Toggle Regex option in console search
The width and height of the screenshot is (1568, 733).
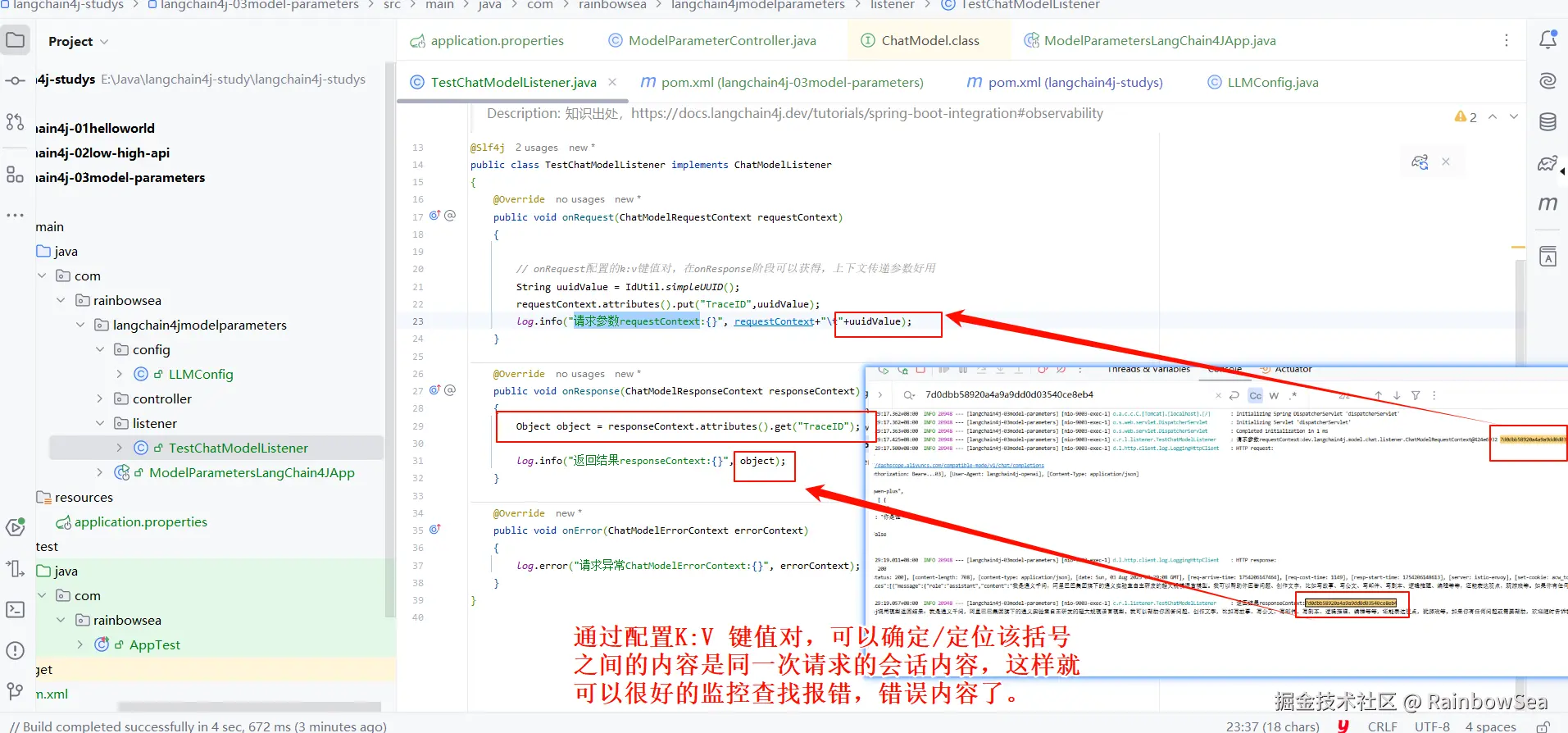tap(1293, 395)
